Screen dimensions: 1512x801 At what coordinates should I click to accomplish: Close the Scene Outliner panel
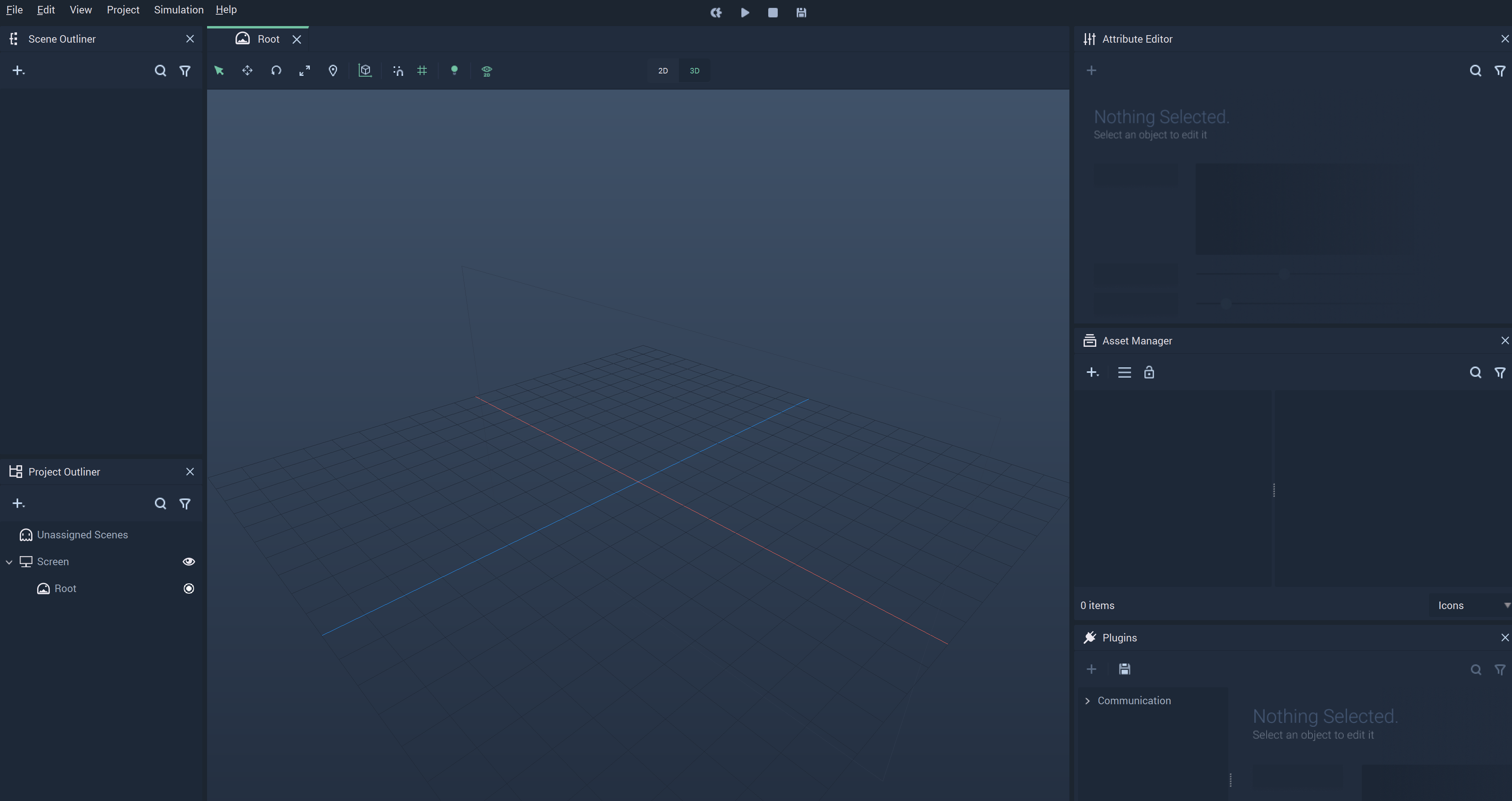coord(190,39)
